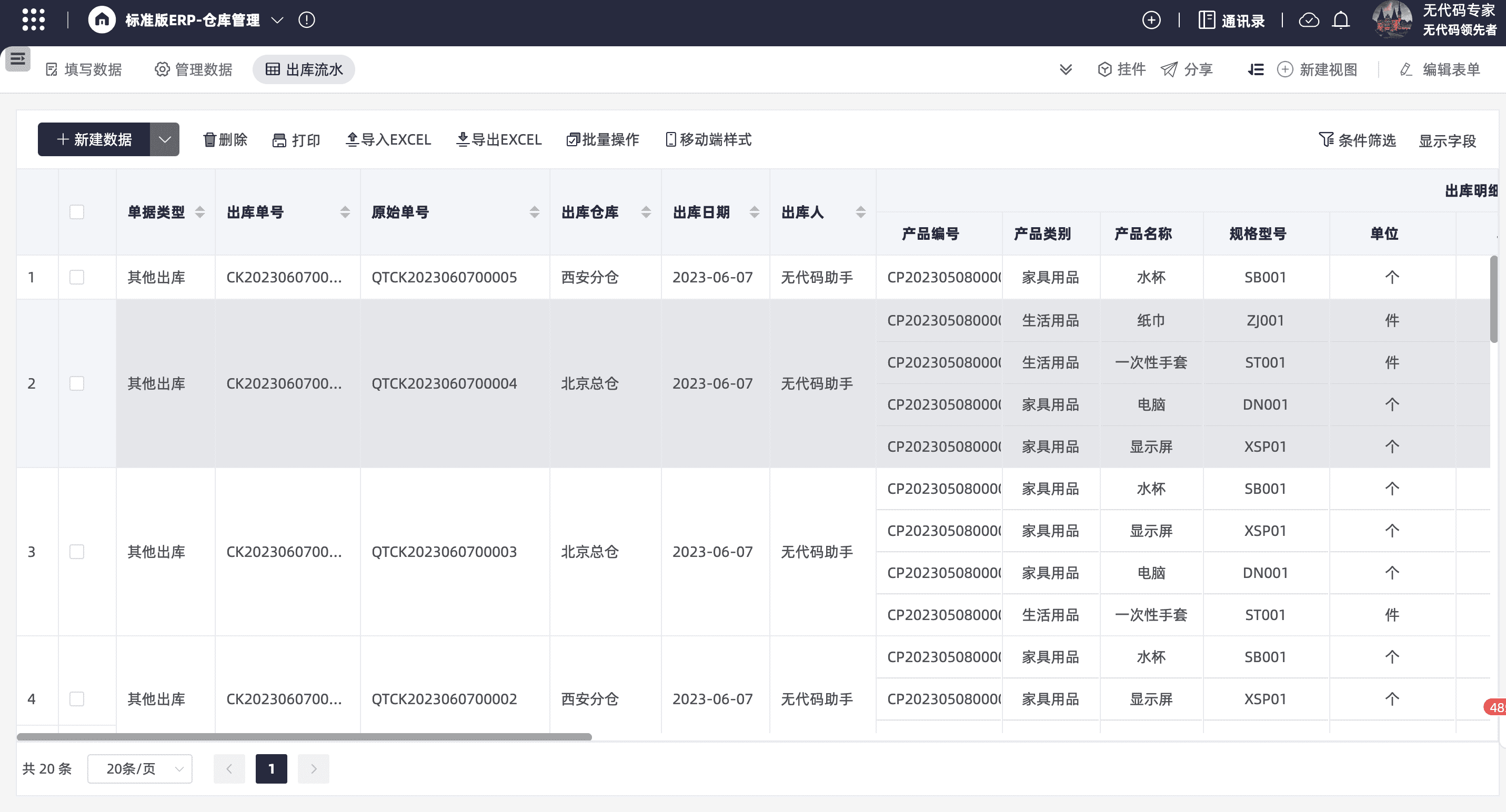Open the 填写数据 tab
1506x812 pixels.
click(84, 69)
